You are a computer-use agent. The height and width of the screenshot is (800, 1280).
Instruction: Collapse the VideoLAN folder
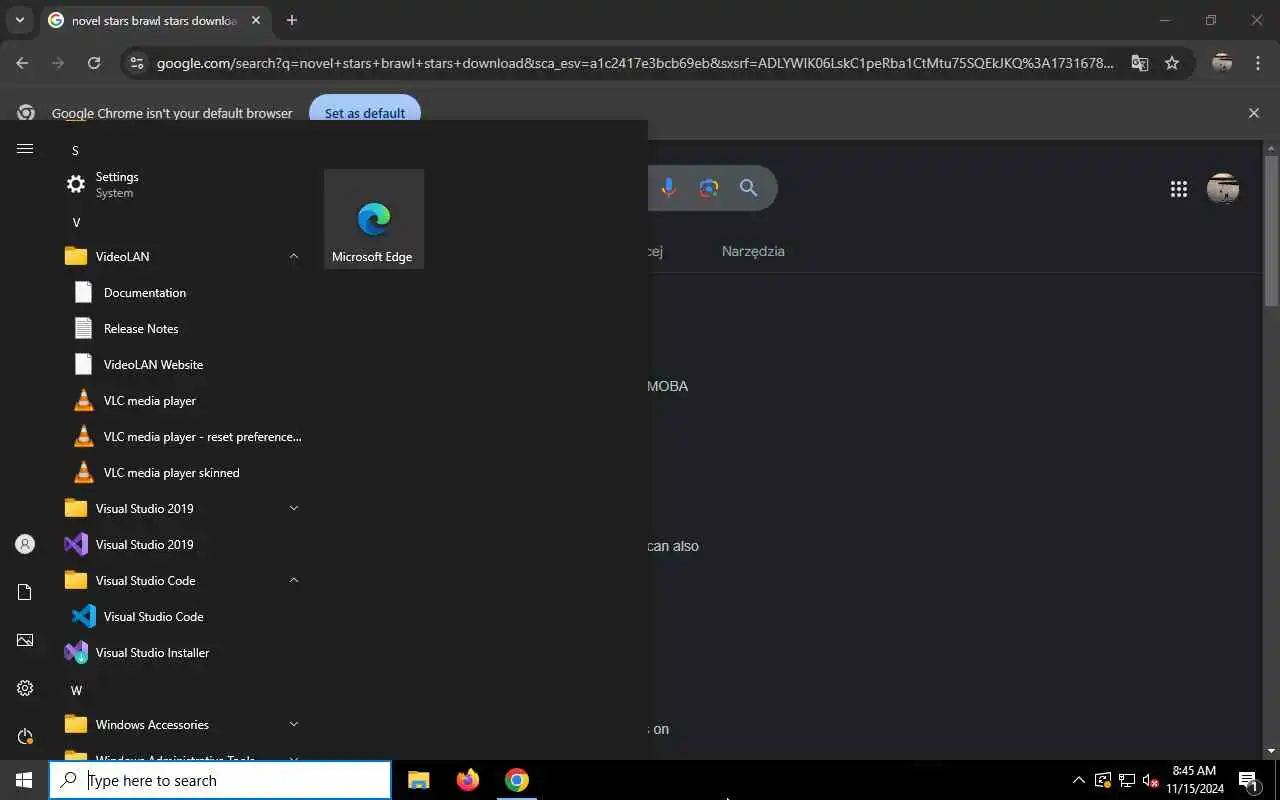(294, 256)
